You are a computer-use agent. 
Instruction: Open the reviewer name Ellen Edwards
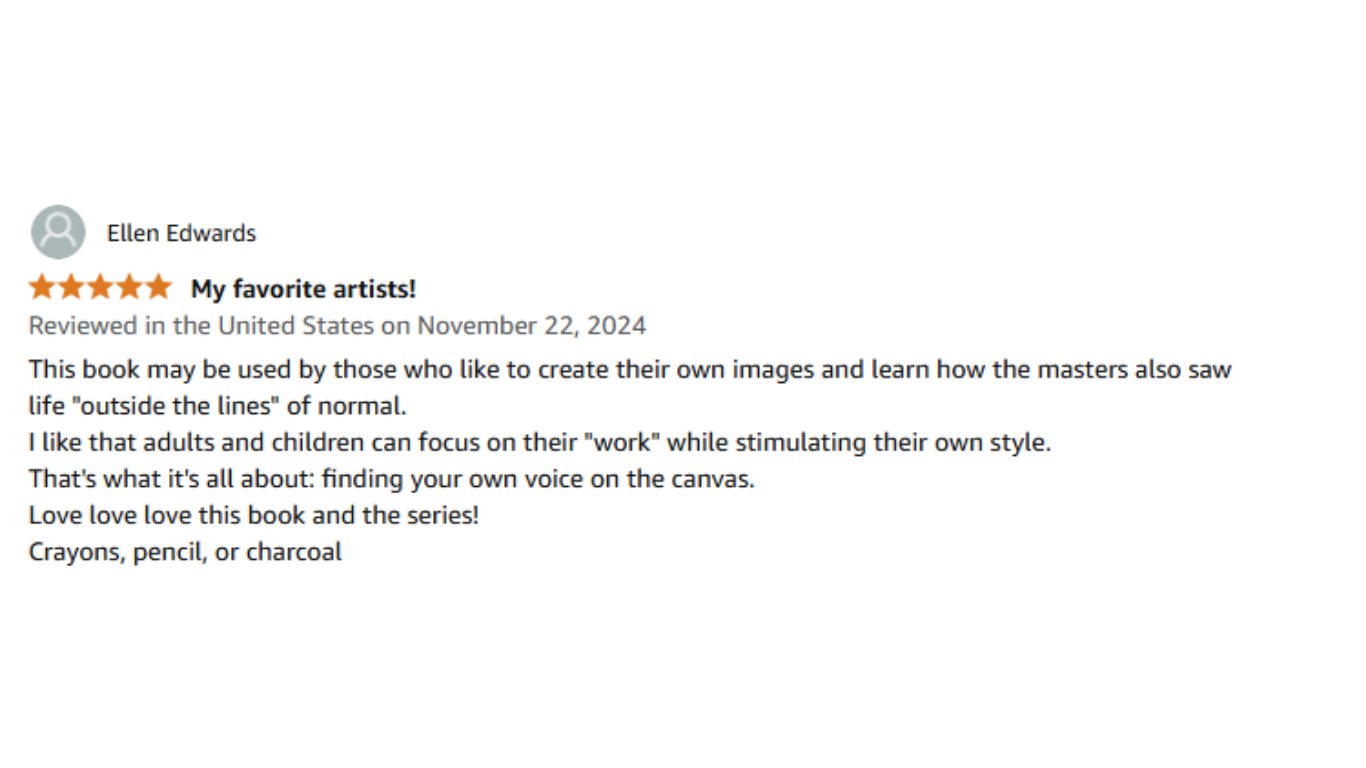(181, 233)
